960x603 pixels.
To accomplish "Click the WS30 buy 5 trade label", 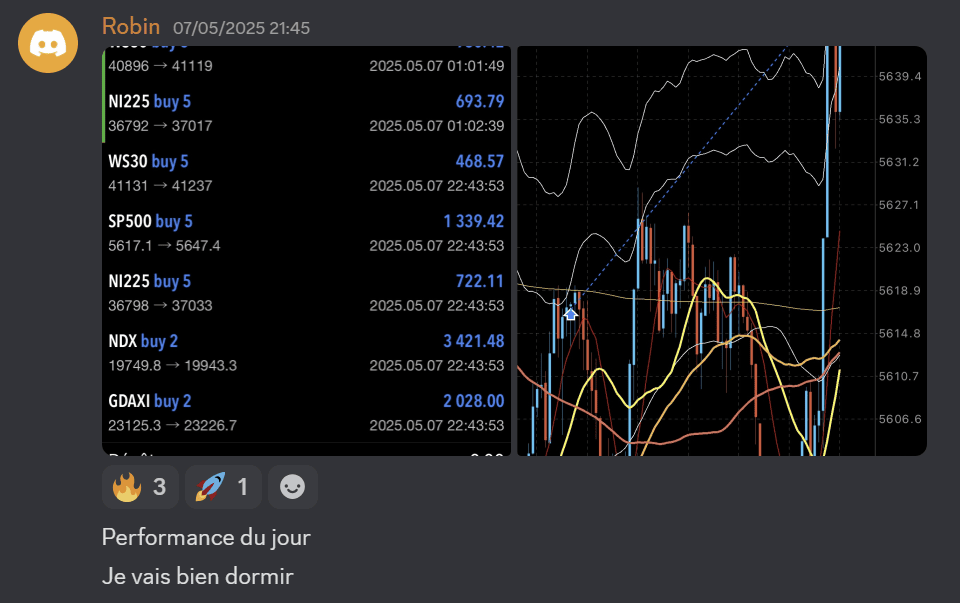I will tap(148, 161).
